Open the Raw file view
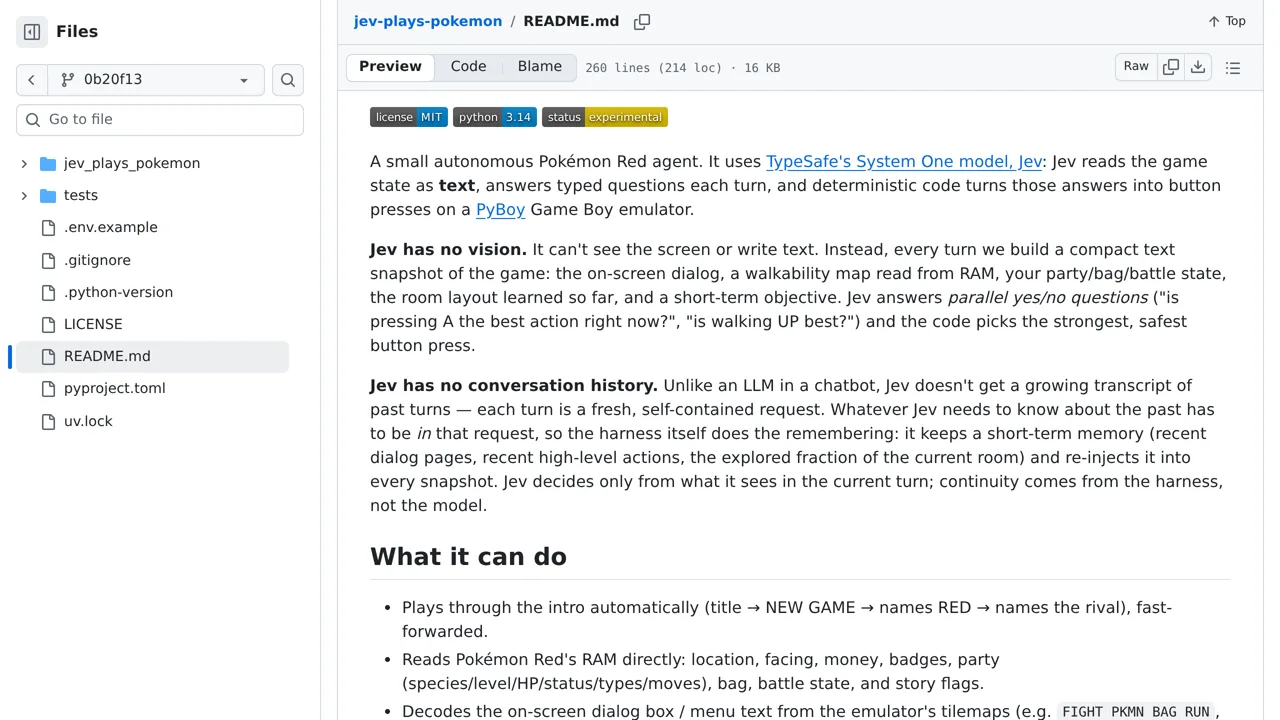This screenshot has width=1280, height=720. pos(1136,67)
